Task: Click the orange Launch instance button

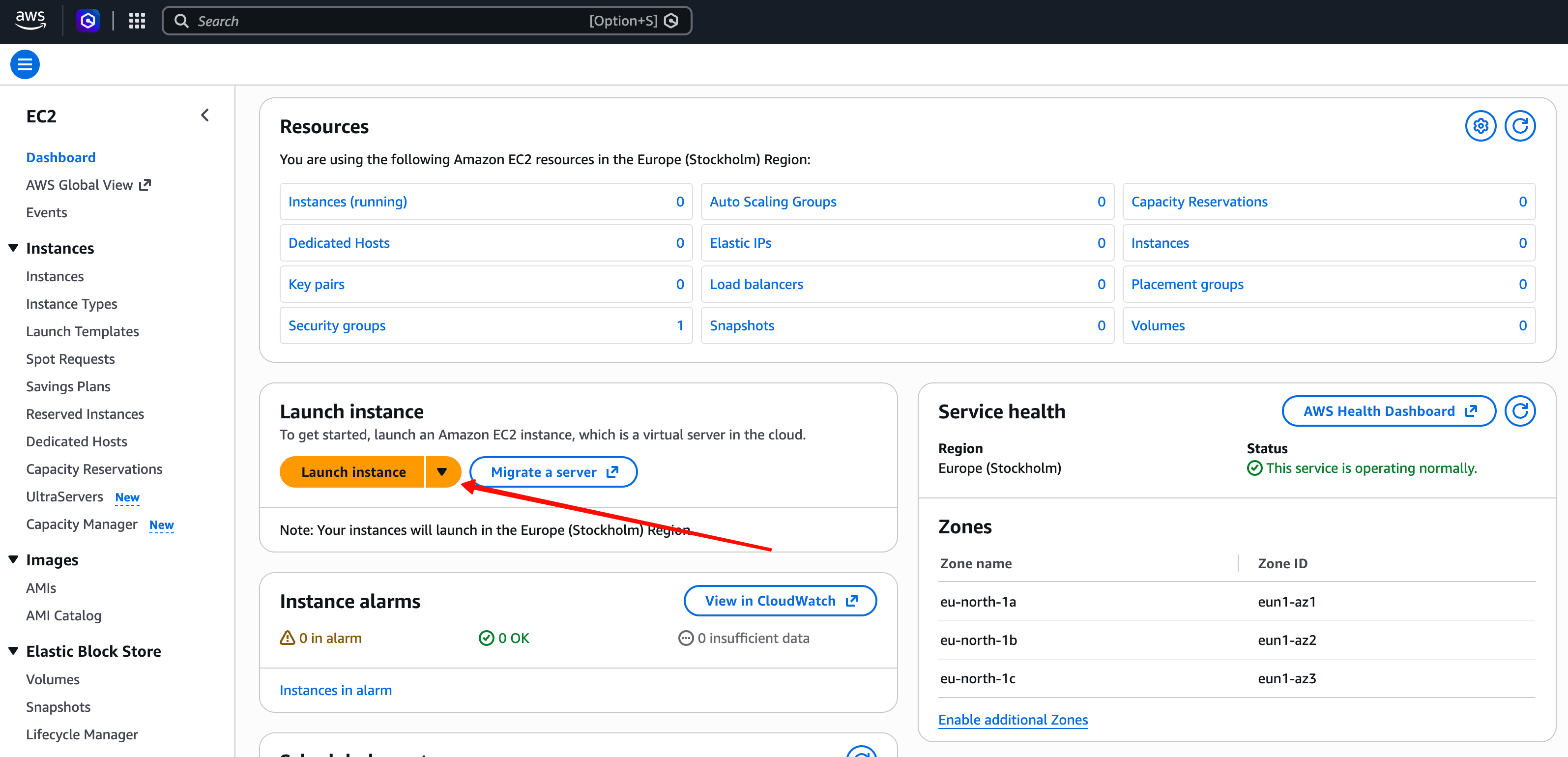Action: (352, 471)
